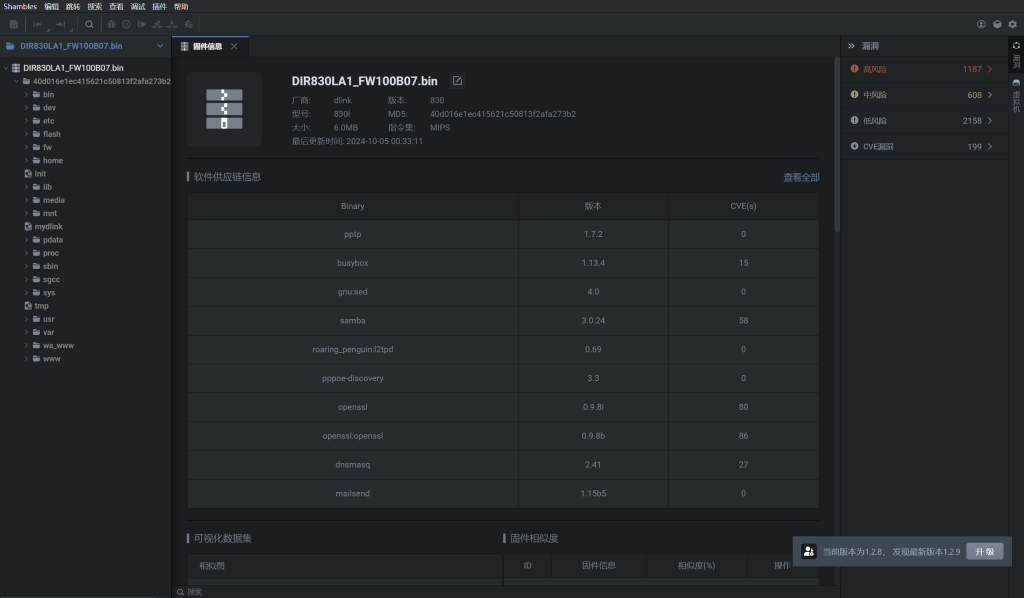Click the 升级 upgrade button
The width and height of the screenshot is (1024, 598).
pos(984,551)
